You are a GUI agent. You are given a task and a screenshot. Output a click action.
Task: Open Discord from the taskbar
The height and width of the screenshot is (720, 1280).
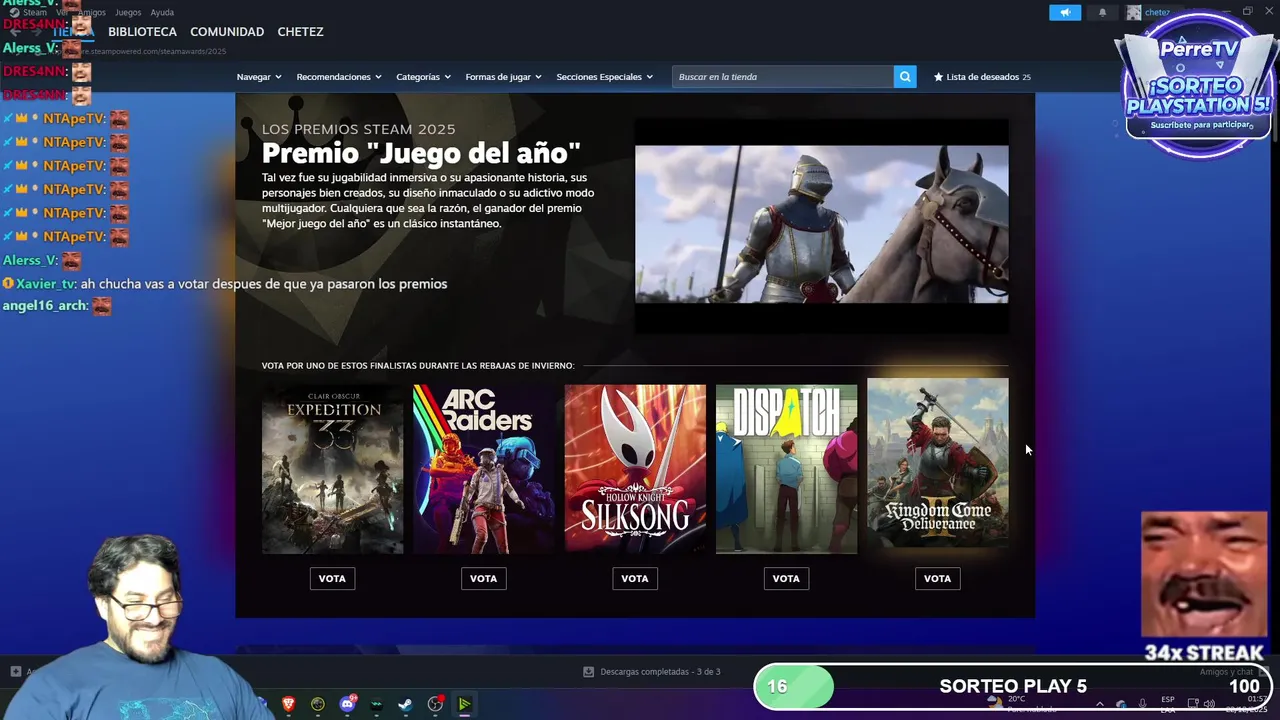347,704
